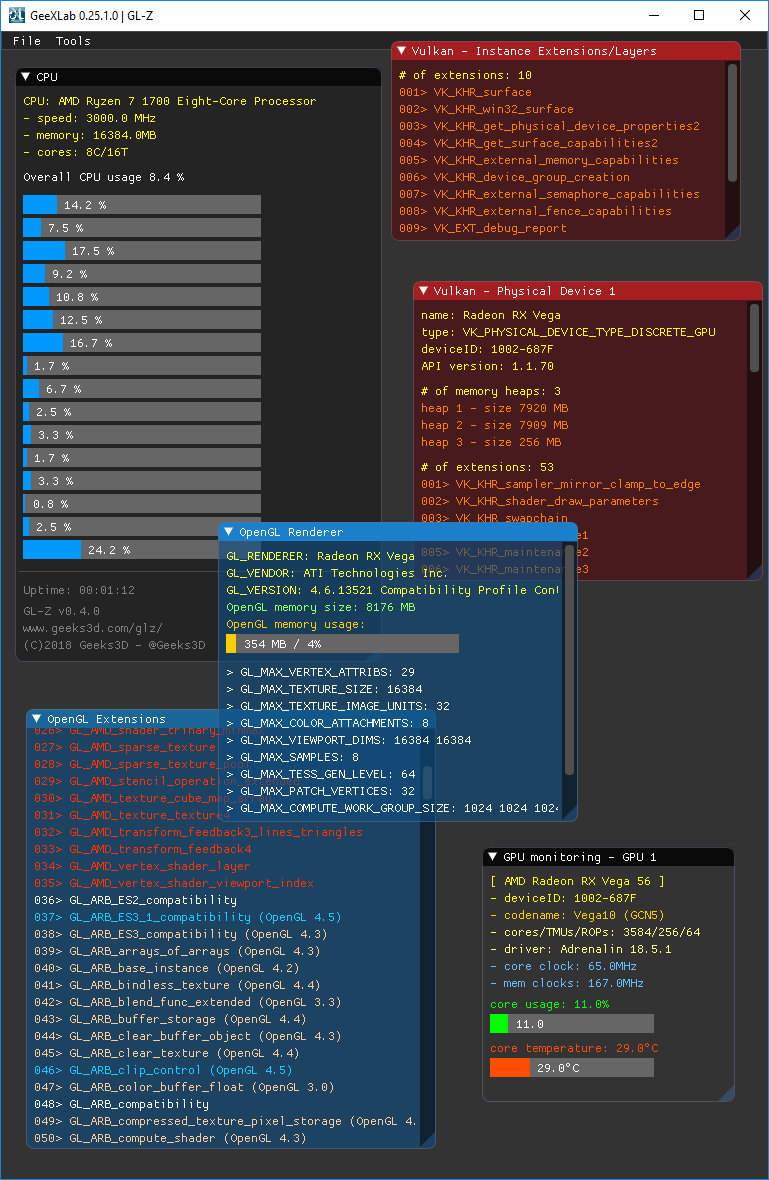The height and width of the screenshot is (1180, 769).
Task: Click the Uptime: 00:01:12 text
Action: (x=79, y=590)
